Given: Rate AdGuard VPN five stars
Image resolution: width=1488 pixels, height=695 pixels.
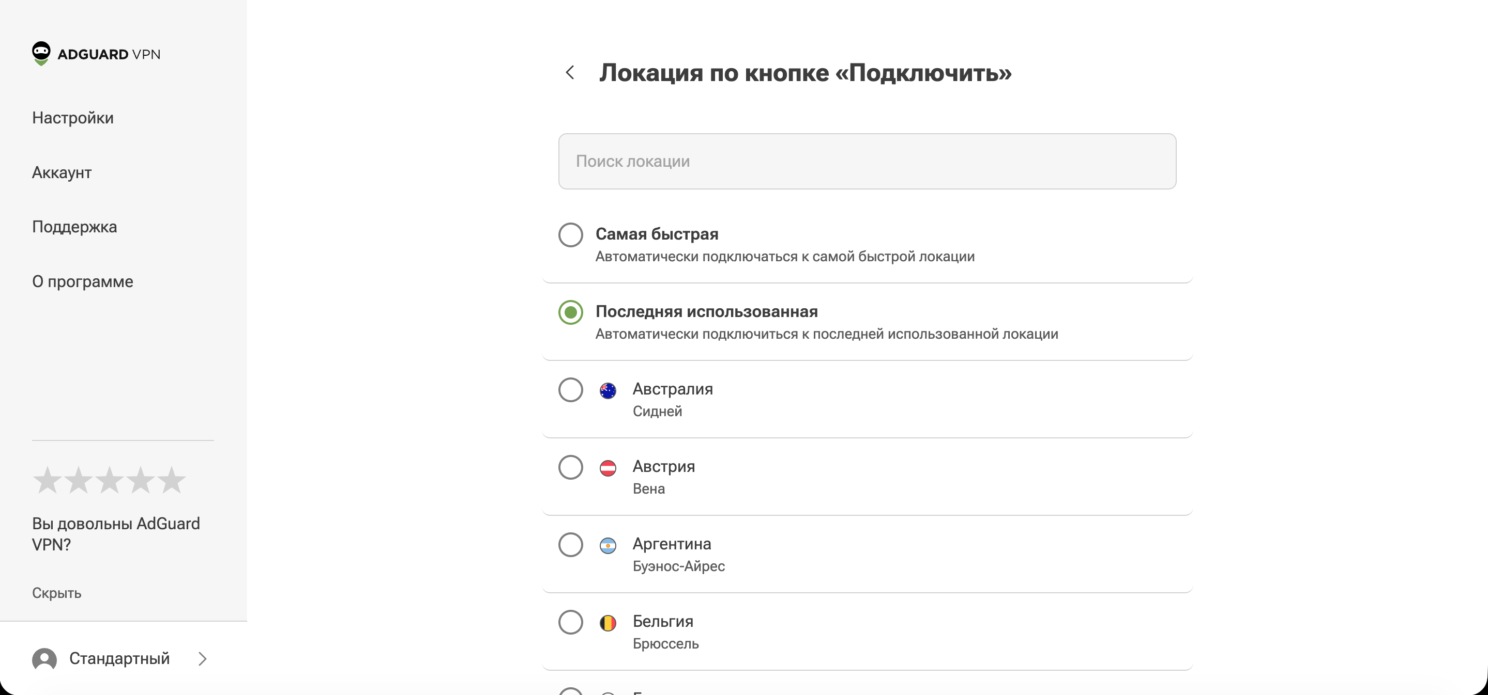Looking at the screenshot, I should (171, 481).
